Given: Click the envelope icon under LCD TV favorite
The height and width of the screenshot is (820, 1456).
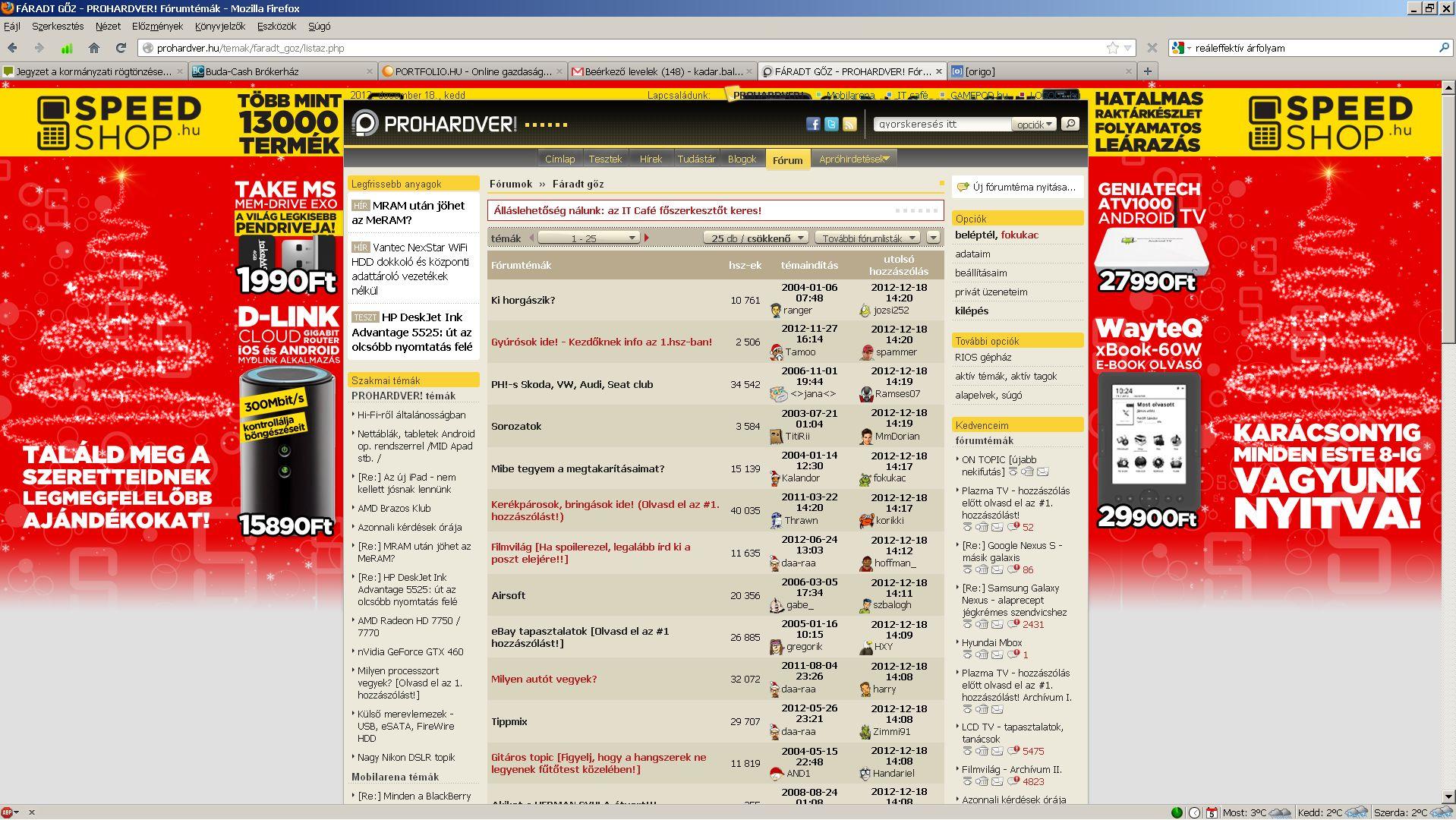Looking at the screenshot, I should pyautogui.click(x=997, y=751).
